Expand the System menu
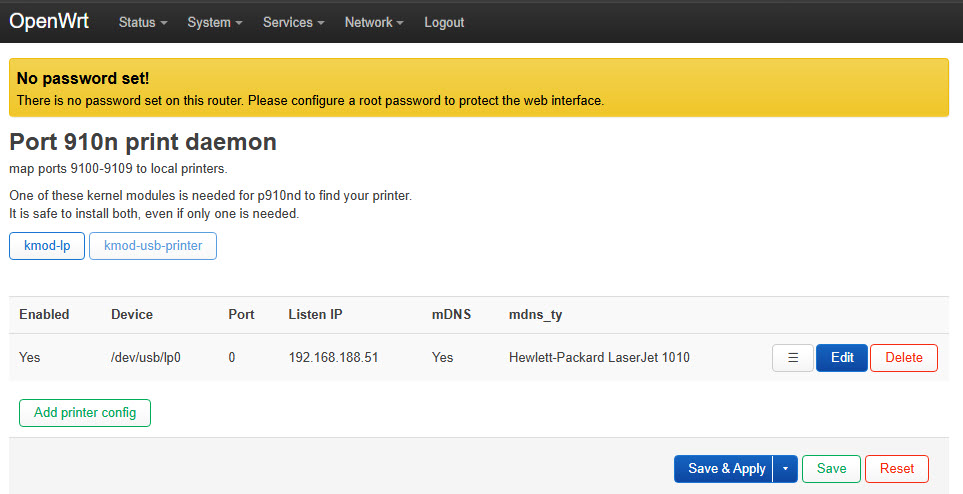963x494 pixels. coord(214,22)
